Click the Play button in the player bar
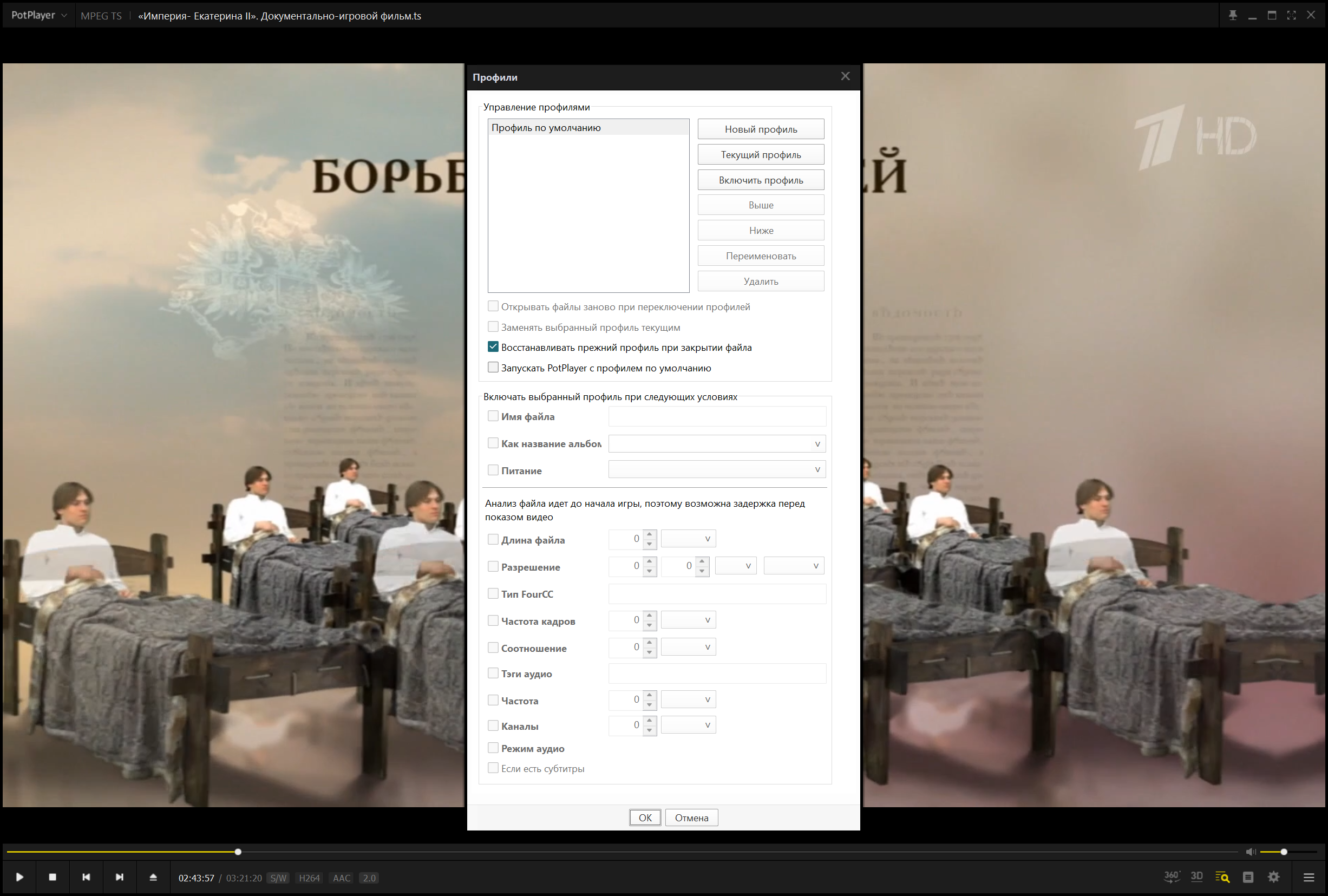Viewport: 1328px width, 896px height. coord(19,877)
